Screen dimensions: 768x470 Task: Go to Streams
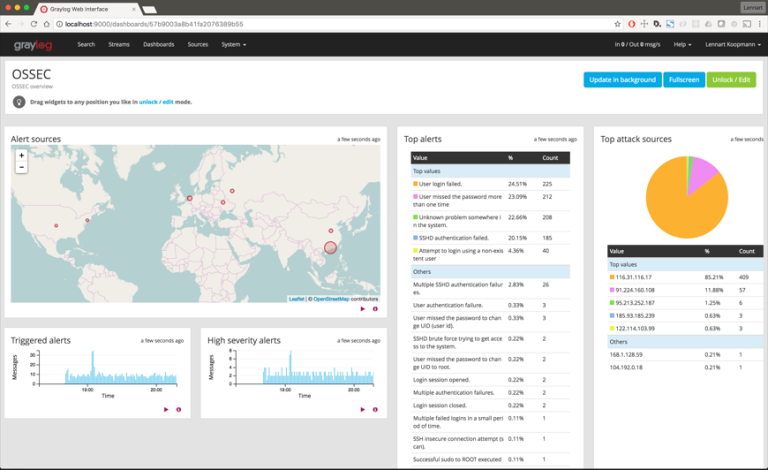tap(119, 45)
